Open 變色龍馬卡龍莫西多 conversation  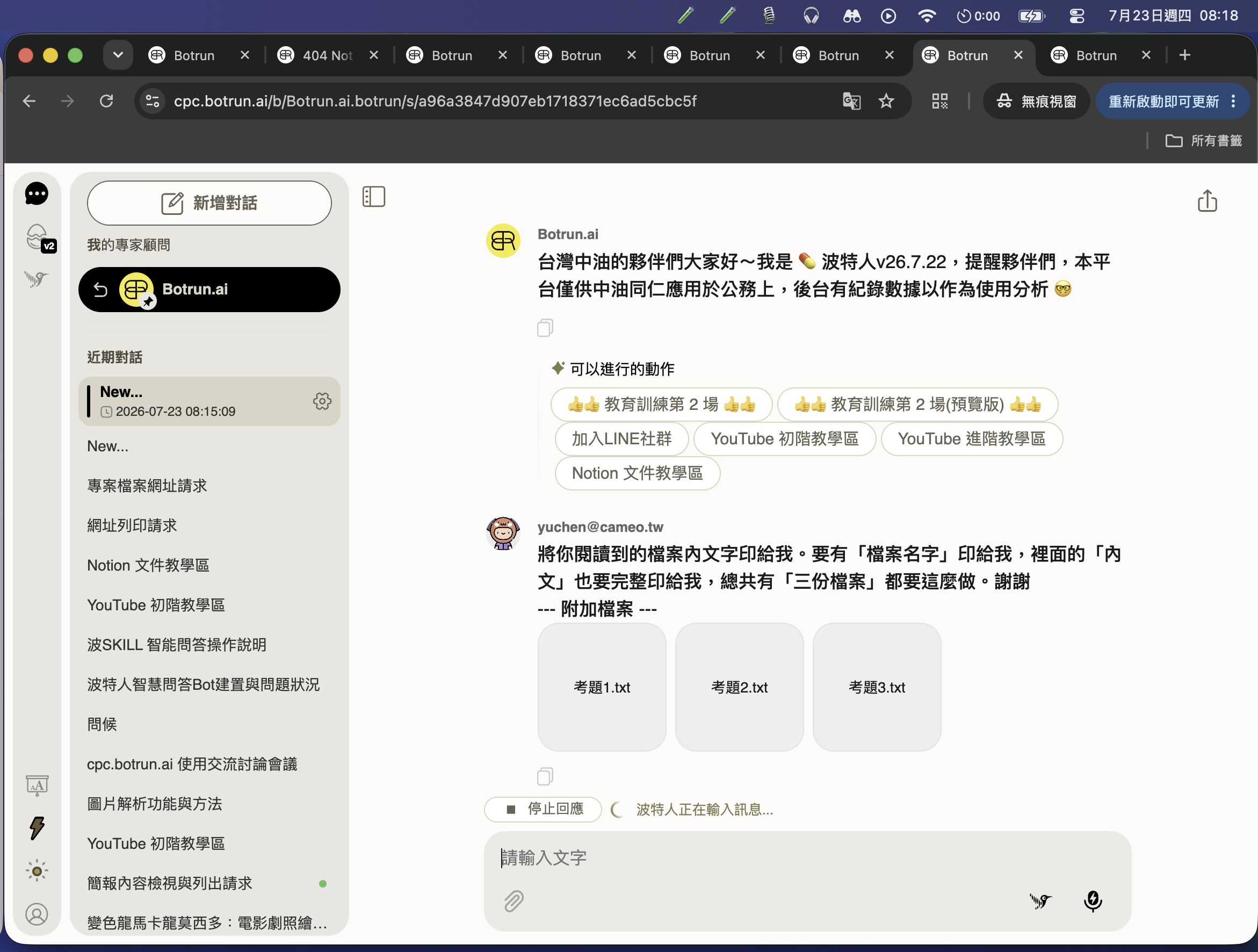(x=207, y=923)
